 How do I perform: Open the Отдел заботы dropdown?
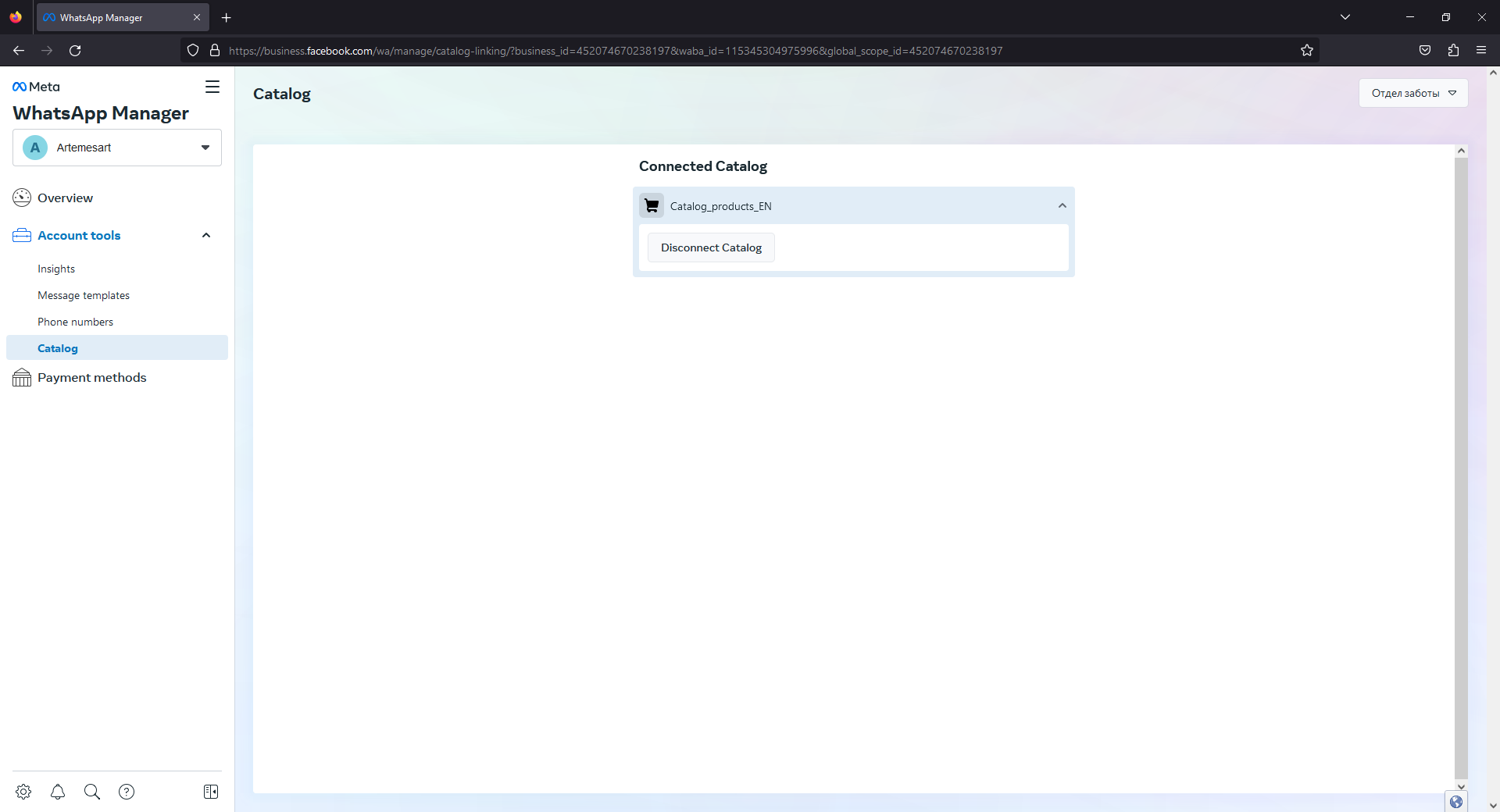(1413, 93)
